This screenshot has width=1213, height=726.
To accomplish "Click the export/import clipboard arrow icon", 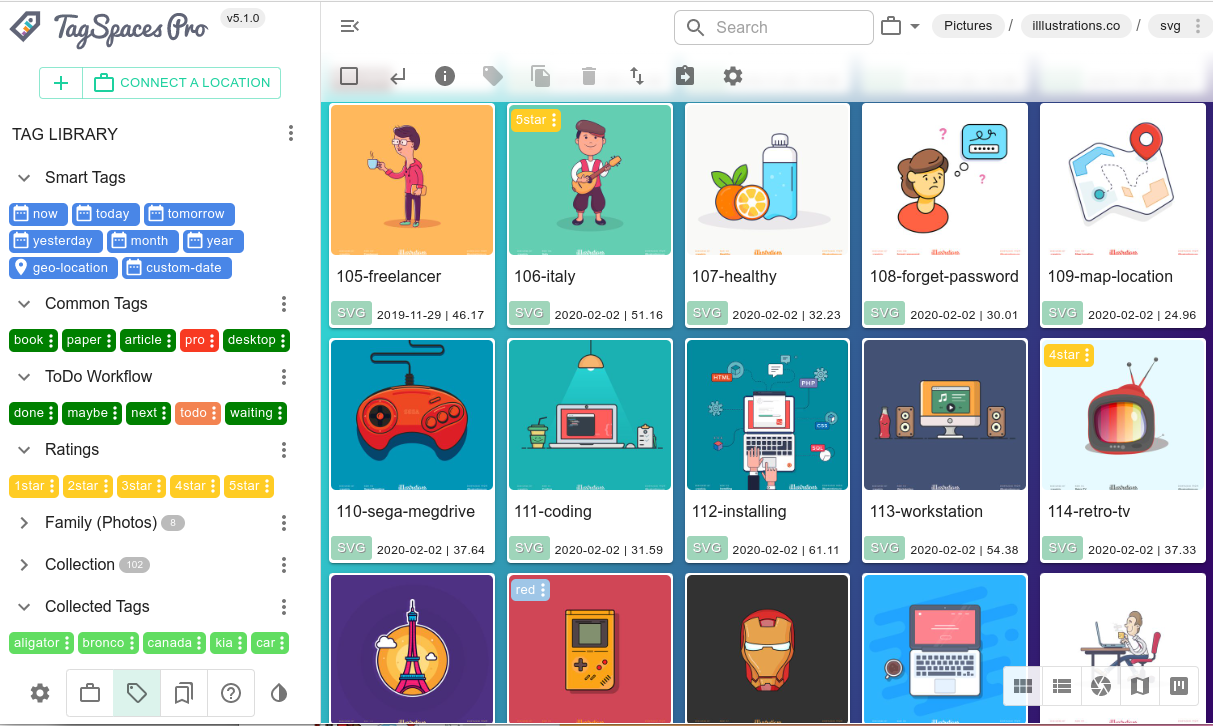I will (685, 76).
